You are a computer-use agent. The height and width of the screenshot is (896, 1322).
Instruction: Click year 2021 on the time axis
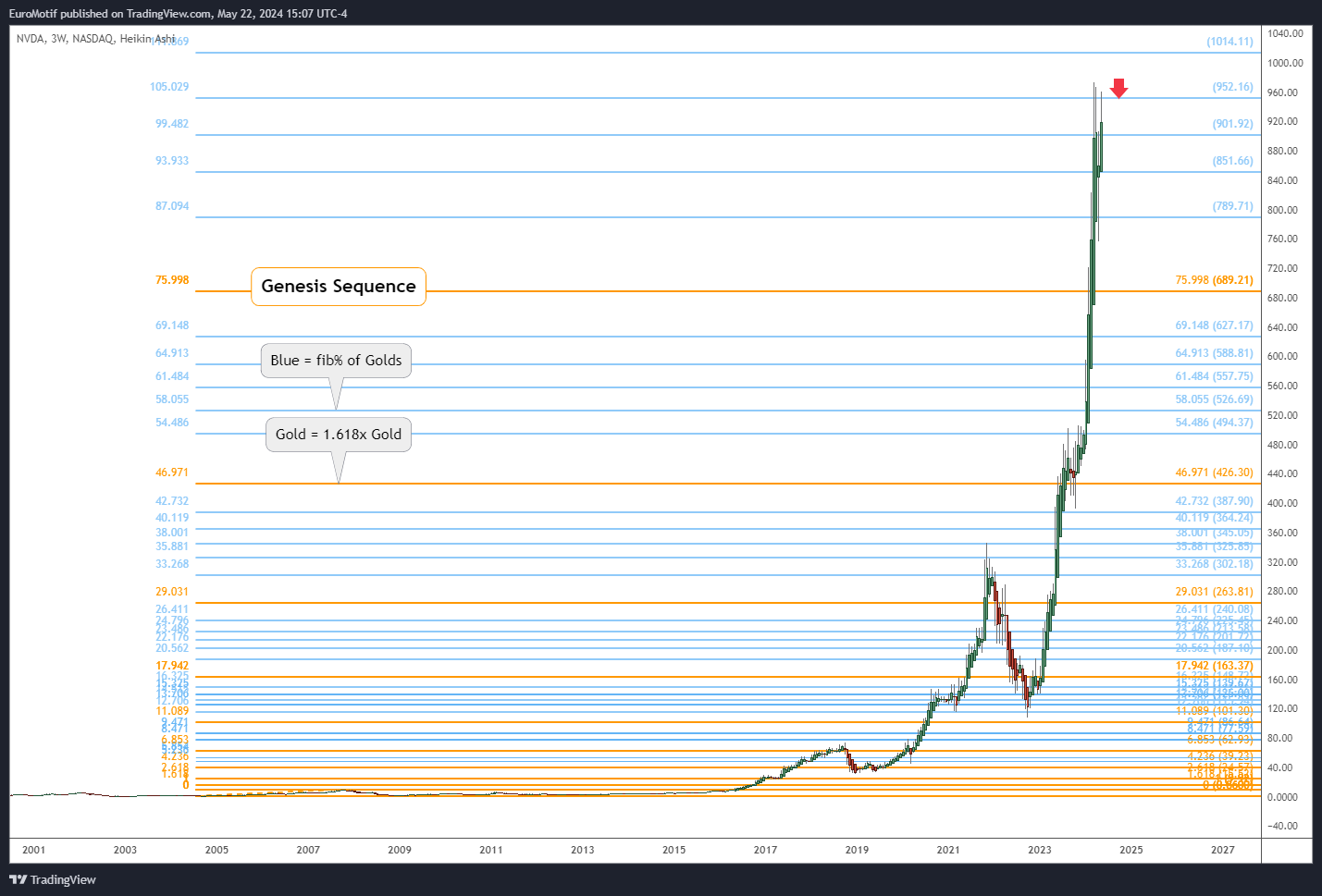948,850
